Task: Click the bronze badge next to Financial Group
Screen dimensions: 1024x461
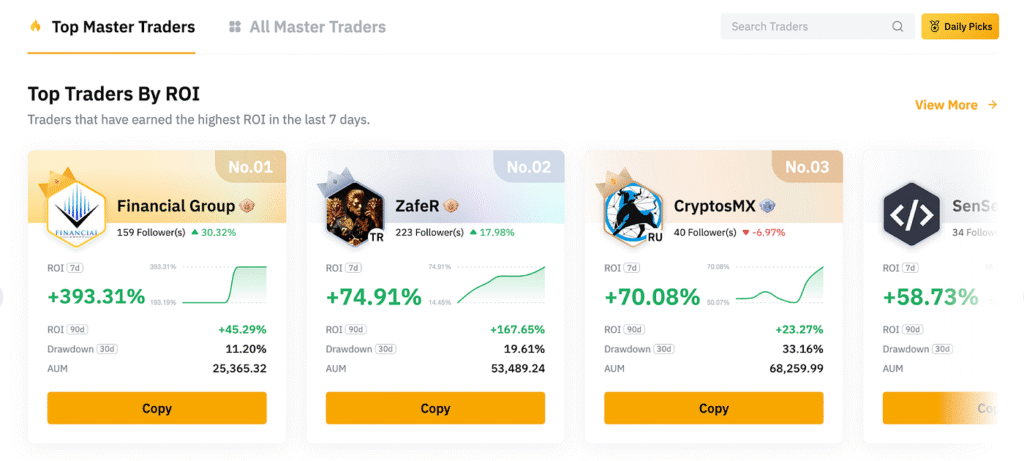Action: point(246,207)
